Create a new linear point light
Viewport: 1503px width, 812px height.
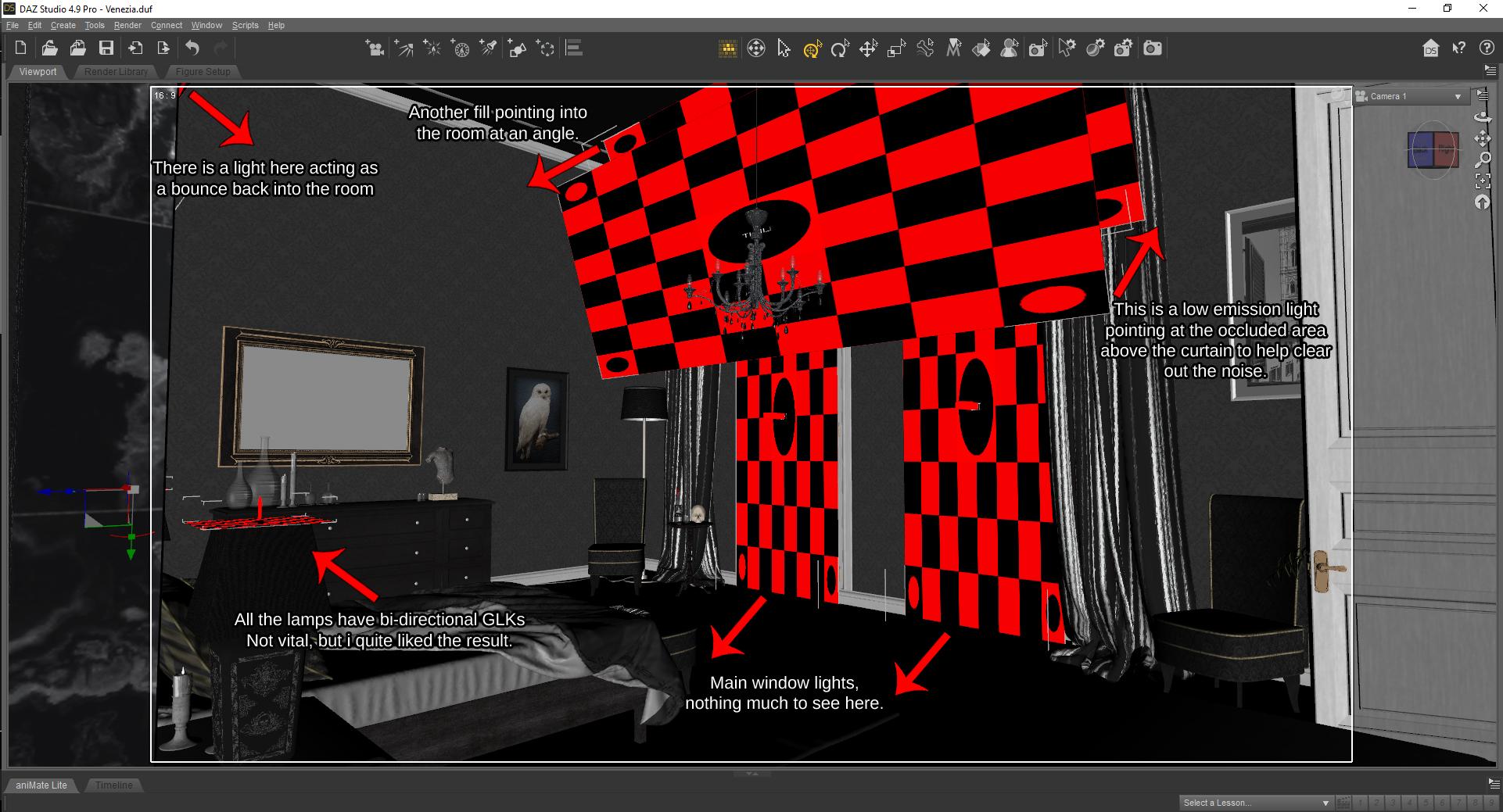[x=461, y=48]
